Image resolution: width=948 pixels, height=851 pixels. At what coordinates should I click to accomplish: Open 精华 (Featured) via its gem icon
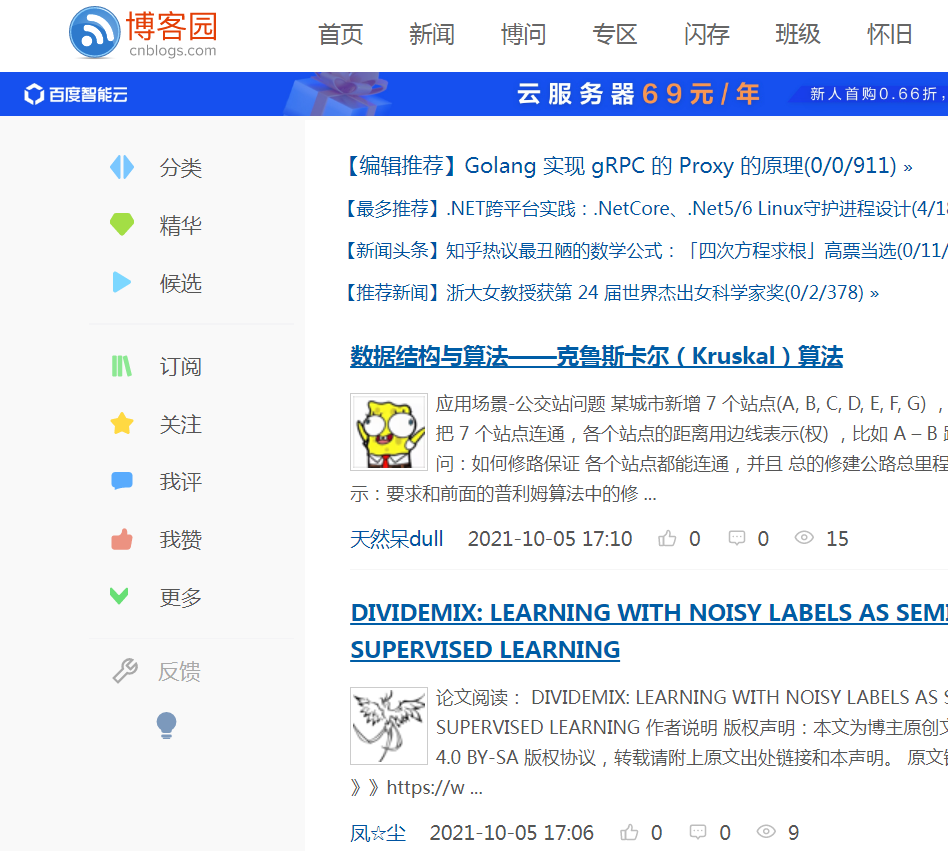pyautogui.click(x=122, y=225)
